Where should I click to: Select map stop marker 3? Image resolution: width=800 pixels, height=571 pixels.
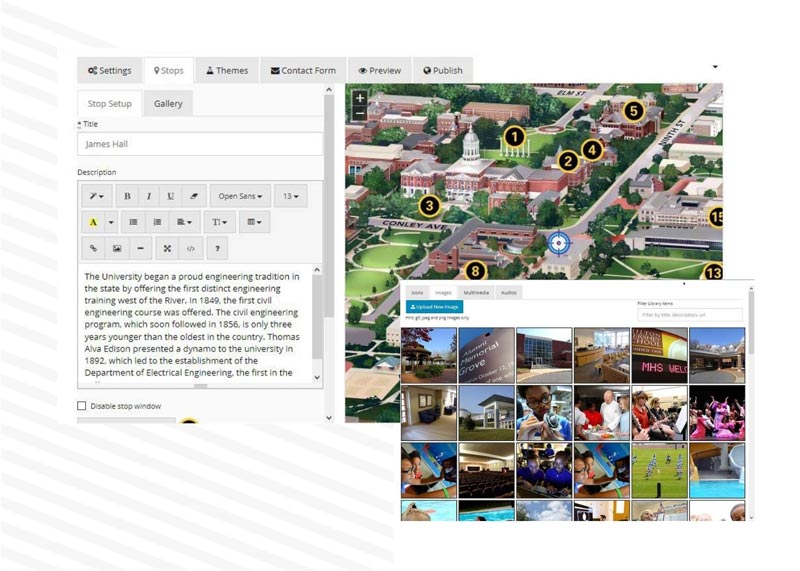pos(429,206)
